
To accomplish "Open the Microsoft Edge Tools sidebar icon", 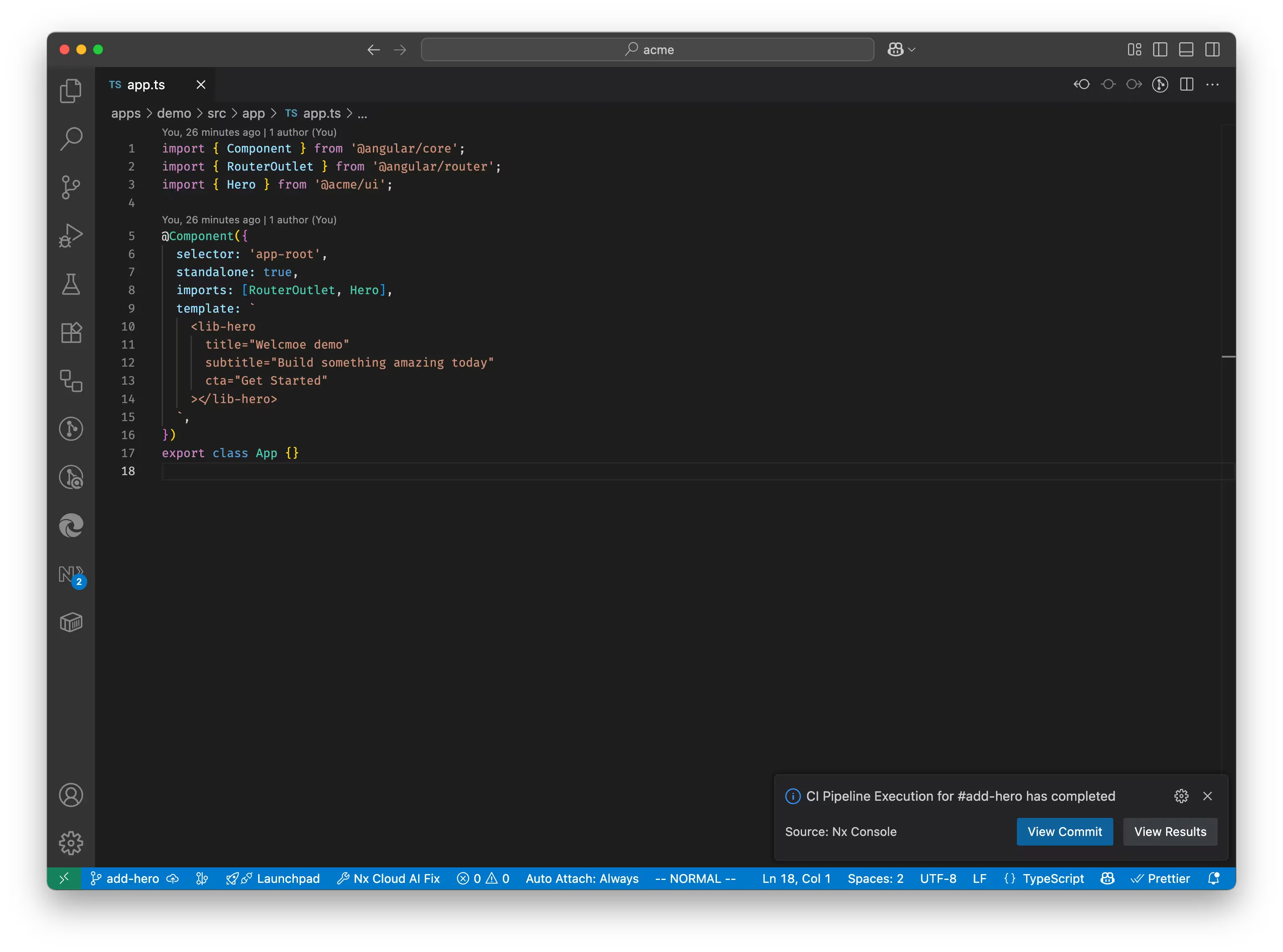I will [71, 525].
